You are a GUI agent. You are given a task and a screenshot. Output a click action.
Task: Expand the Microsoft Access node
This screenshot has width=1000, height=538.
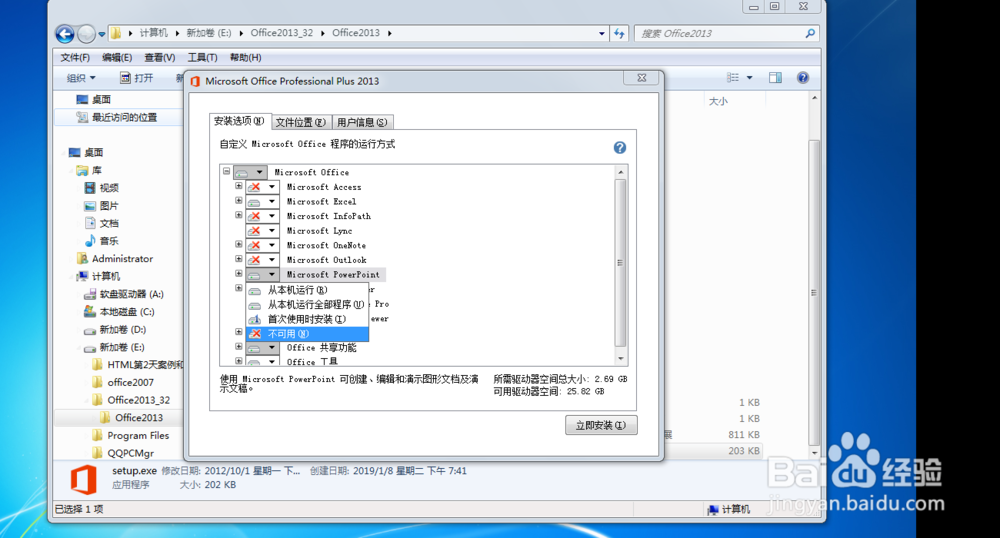point(239,186)
